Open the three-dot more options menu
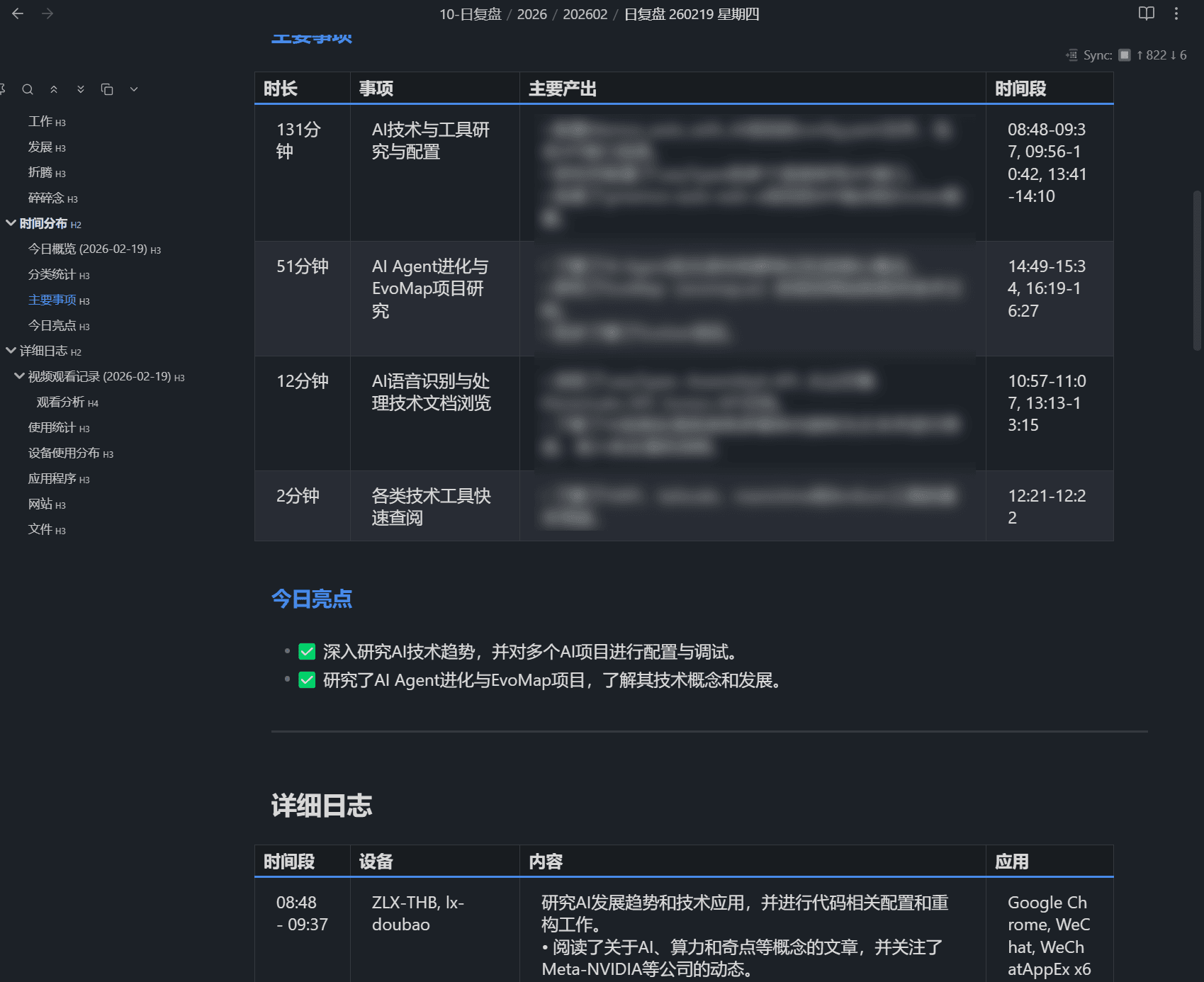Screen dimensions: 1204x982 point(1177,13)
